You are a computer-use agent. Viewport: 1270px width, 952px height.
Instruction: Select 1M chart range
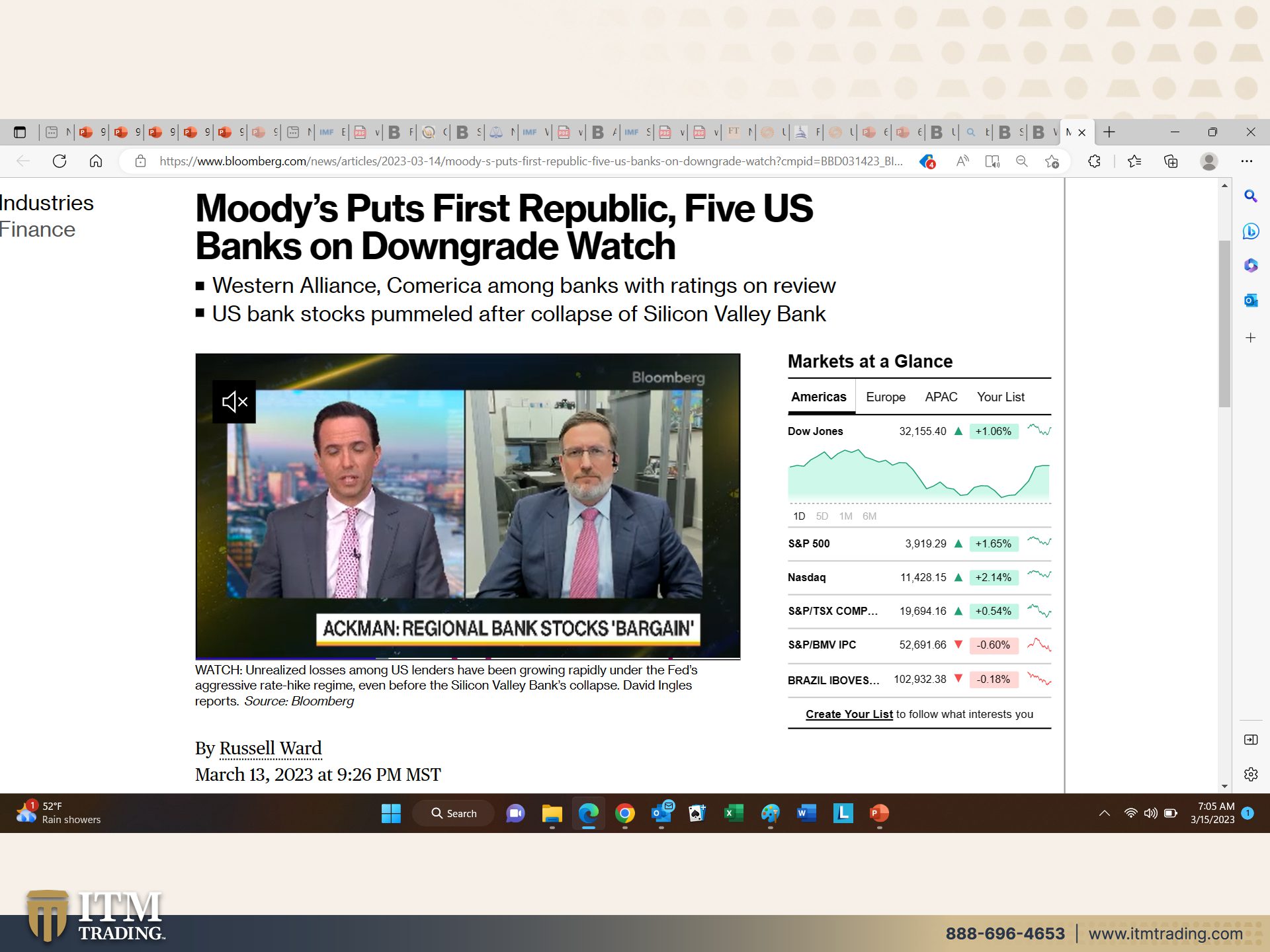(x=845, y=516)
